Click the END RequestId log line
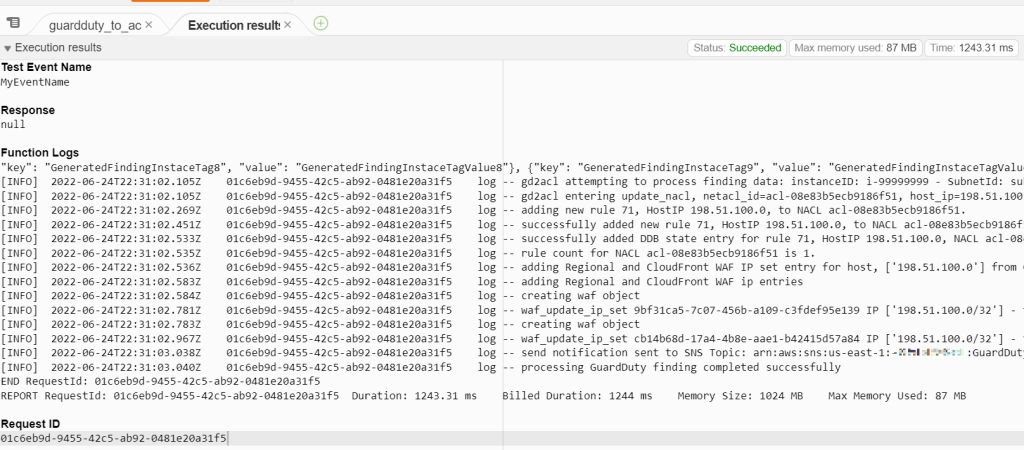Screen dimensions: 1024x450 pos(161,381)
